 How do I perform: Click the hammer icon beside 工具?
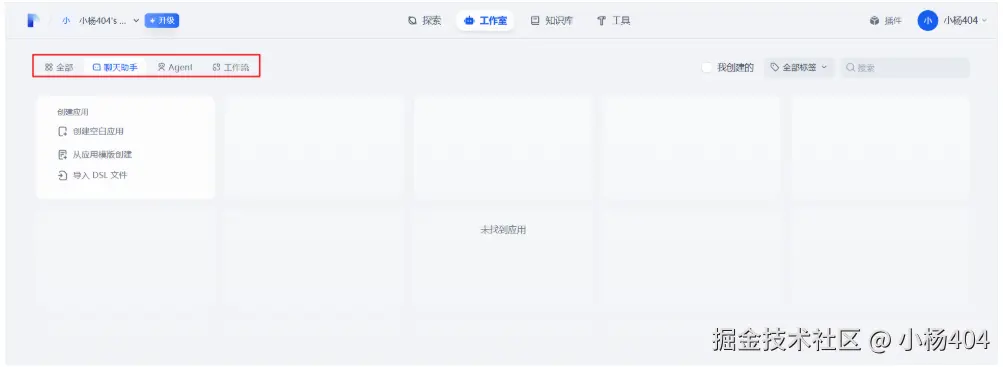coord(601,20)
